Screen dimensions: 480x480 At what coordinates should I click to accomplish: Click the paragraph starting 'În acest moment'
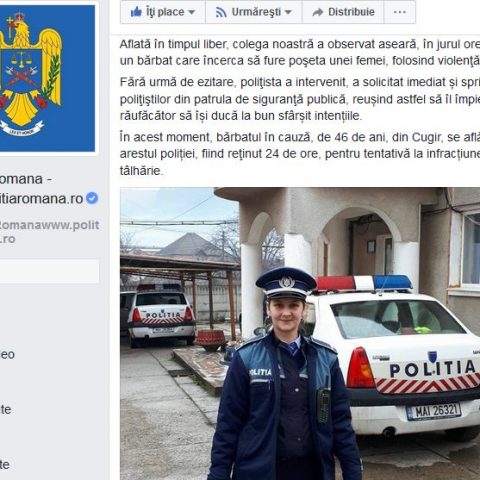click(x=300, y=154)
